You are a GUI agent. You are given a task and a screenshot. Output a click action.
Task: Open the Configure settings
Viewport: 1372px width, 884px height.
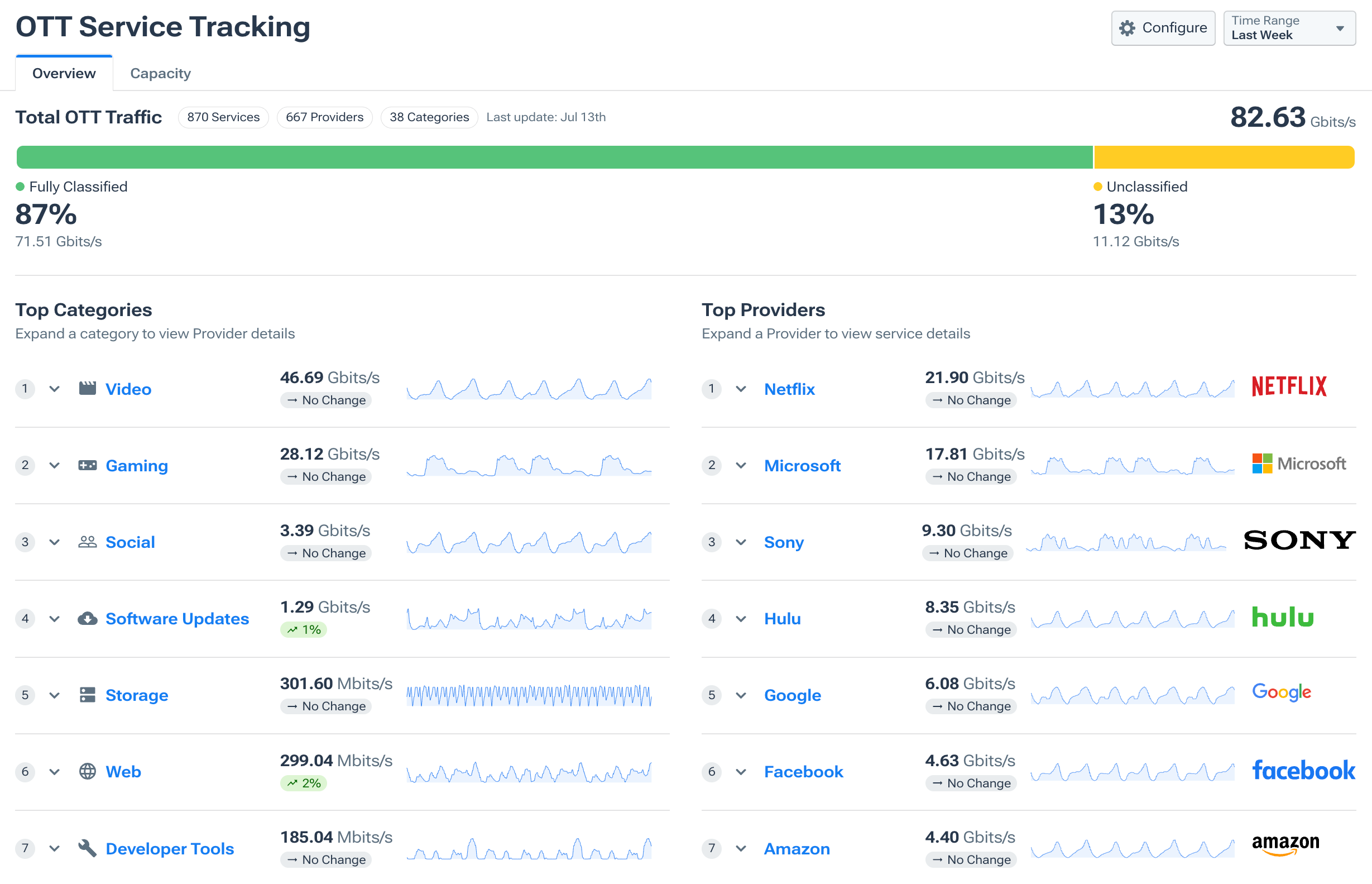tap(1163, 27)
